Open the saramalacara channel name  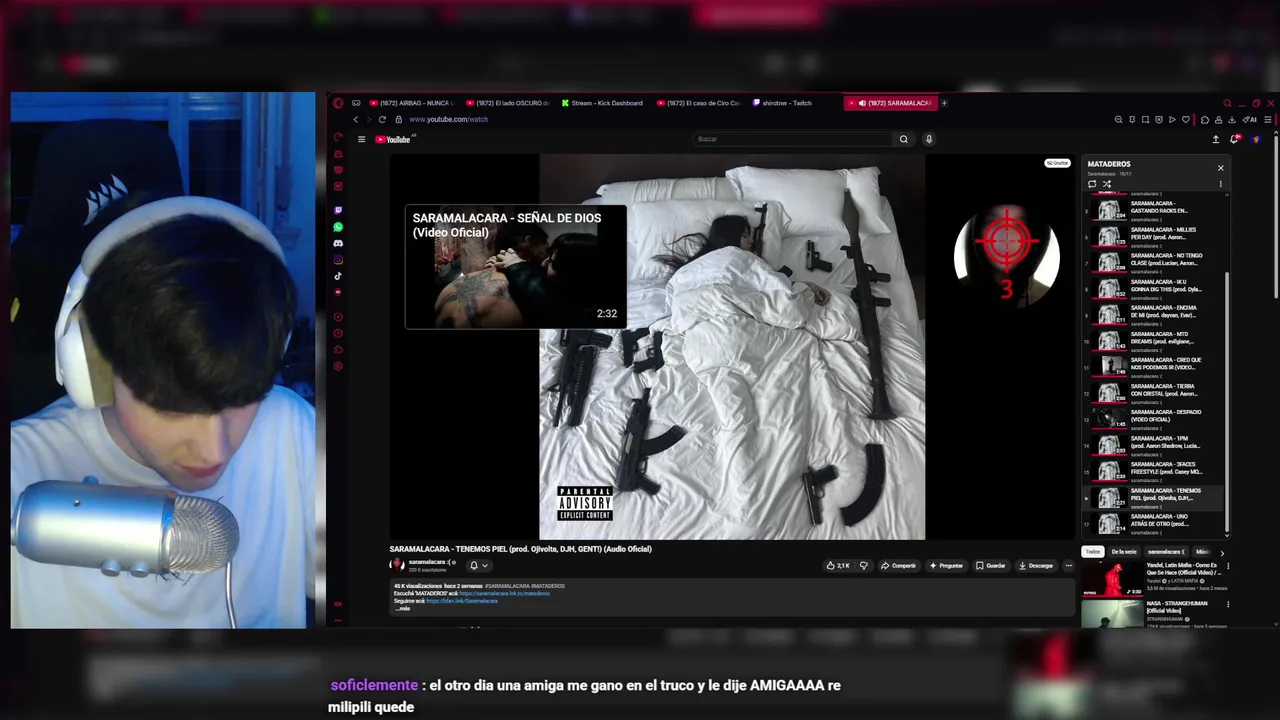[x=428, y=562]
